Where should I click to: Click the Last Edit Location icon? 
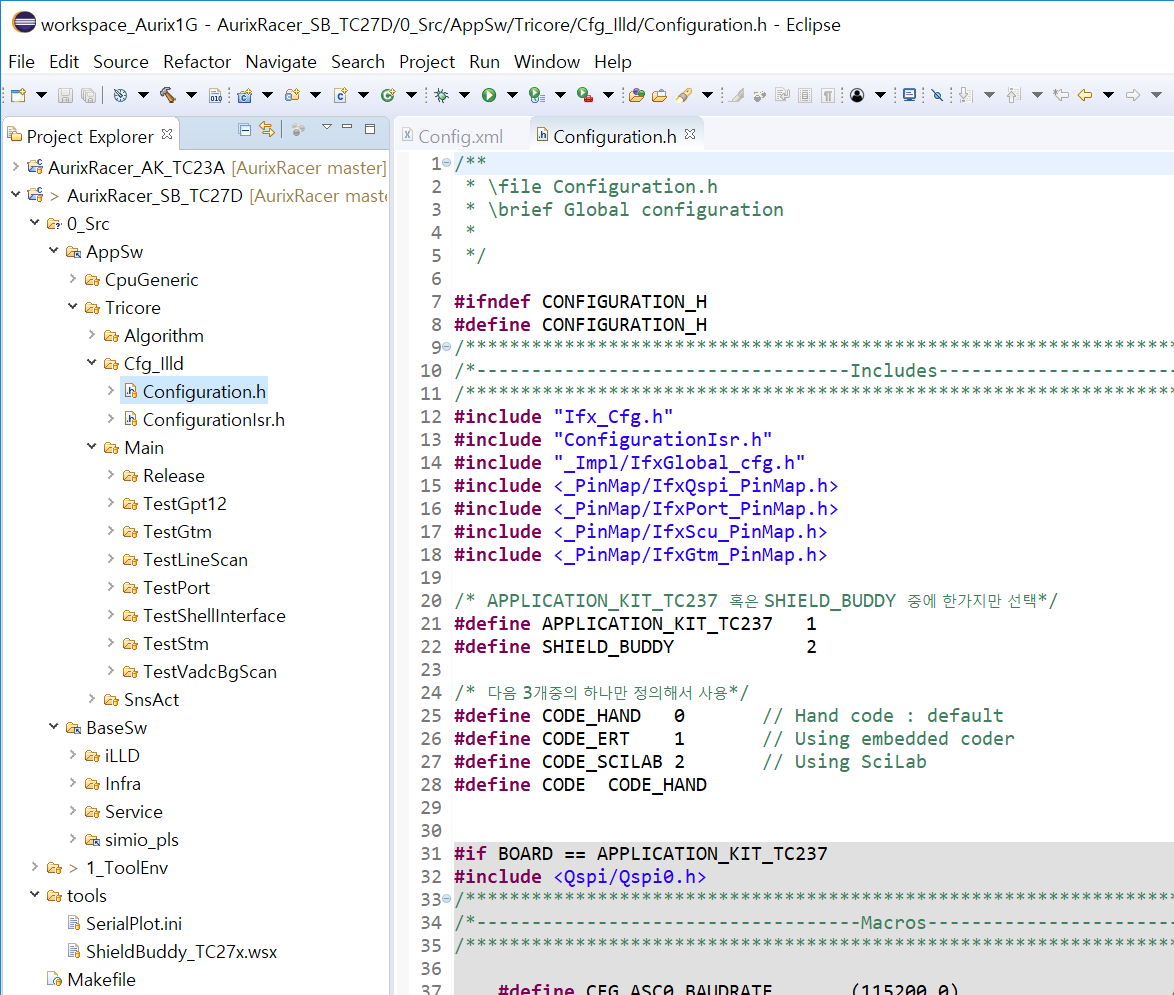pyautogui.click(x=1061, y=95)
